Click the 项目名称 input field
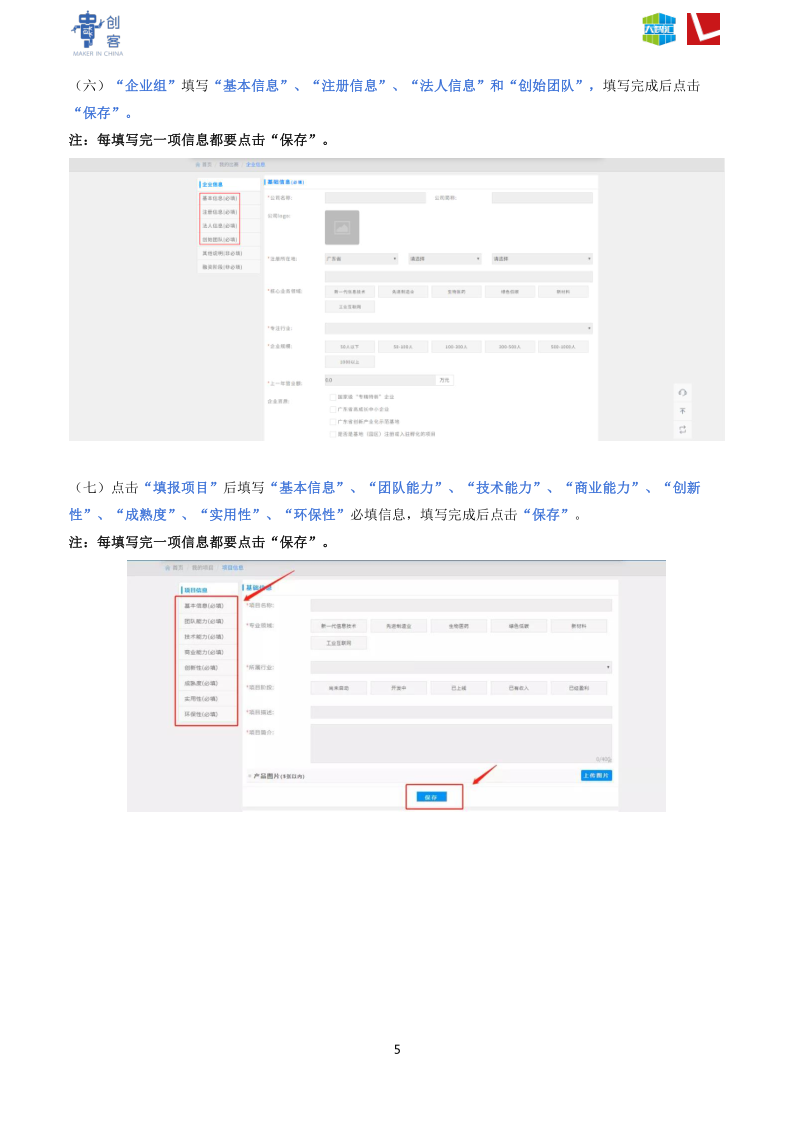The width and height of the screenshot is (794, 1123). (460, 605)
